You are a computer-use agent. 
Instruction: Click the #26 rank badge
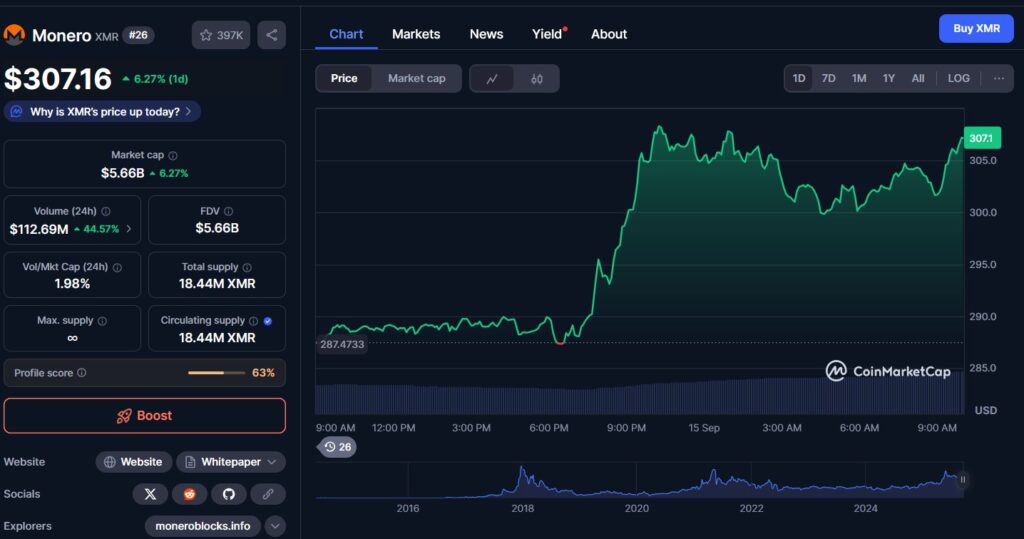pos(138,35)
